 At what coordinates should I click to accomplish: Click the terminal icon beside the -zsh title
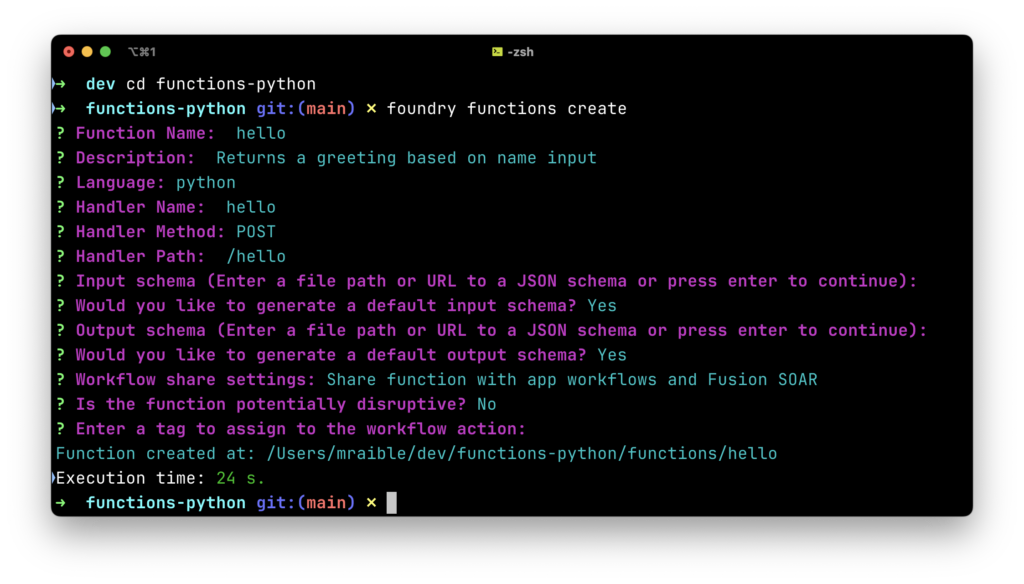(x=497, y=52)
